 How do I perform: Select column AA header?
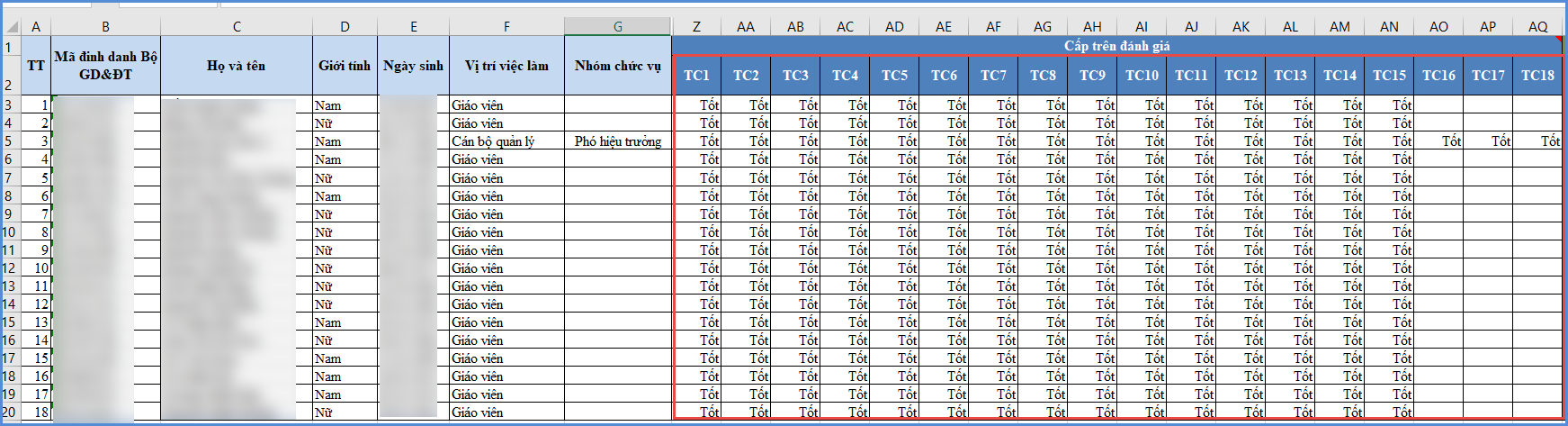coord(746,26)
